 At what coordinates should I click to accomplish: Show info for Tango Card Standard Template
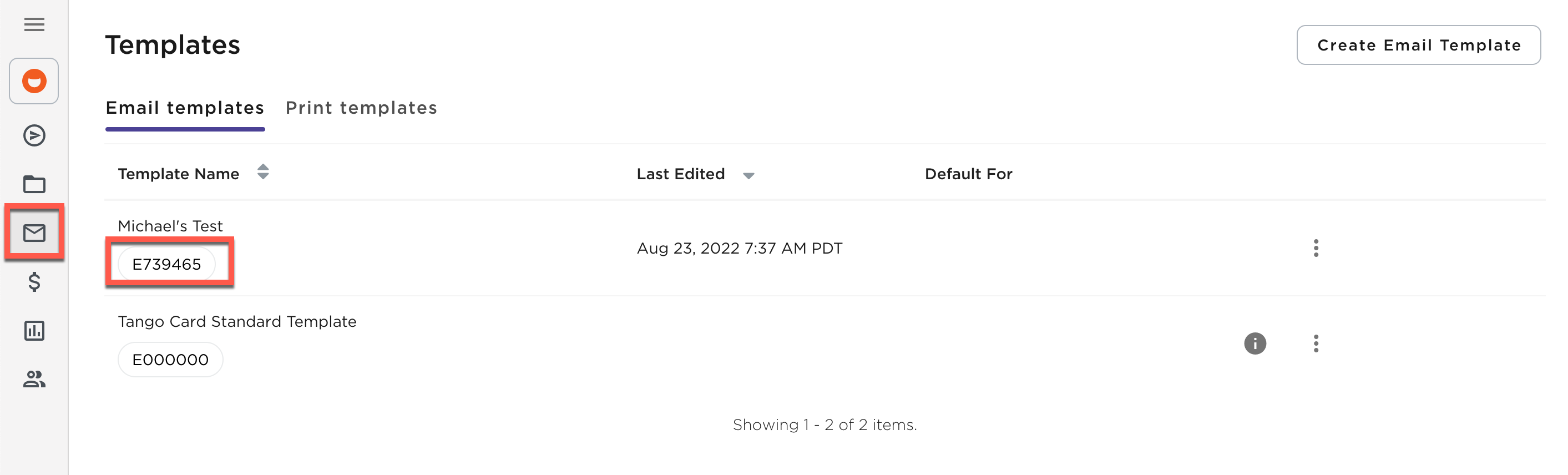(1255, 343)
